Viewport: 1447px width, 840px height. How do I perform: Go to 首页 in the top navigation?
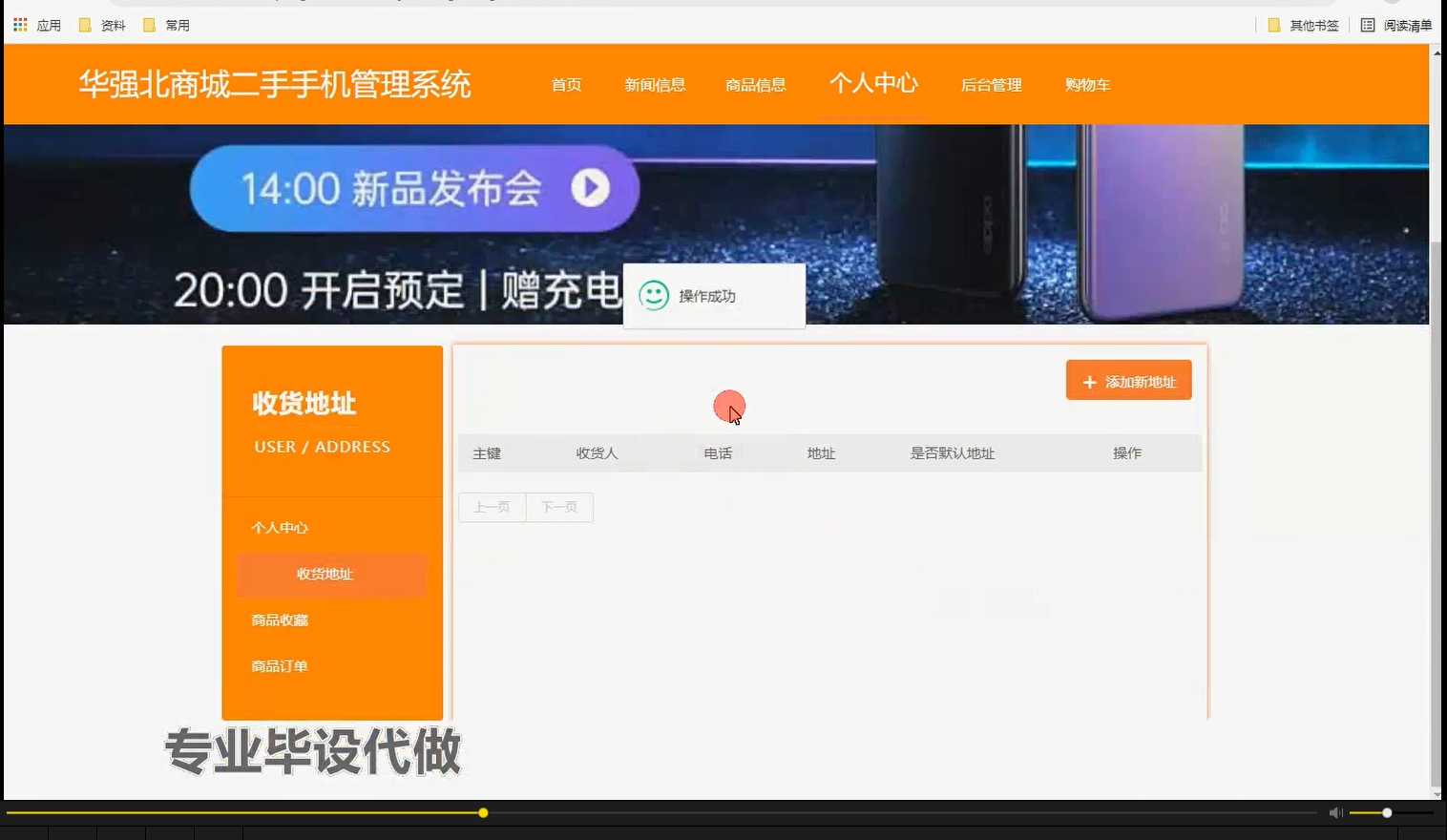(x=565, y=85)
